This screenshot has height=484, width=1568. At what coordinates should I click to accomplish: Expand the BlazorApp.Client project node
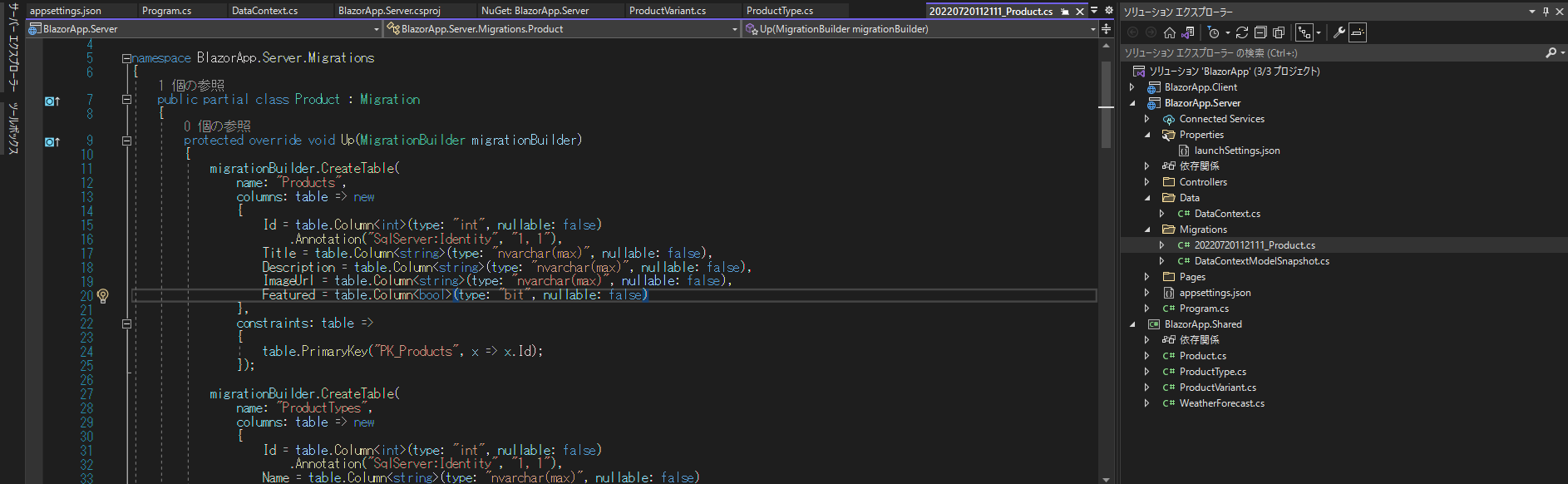(1132, 87)
